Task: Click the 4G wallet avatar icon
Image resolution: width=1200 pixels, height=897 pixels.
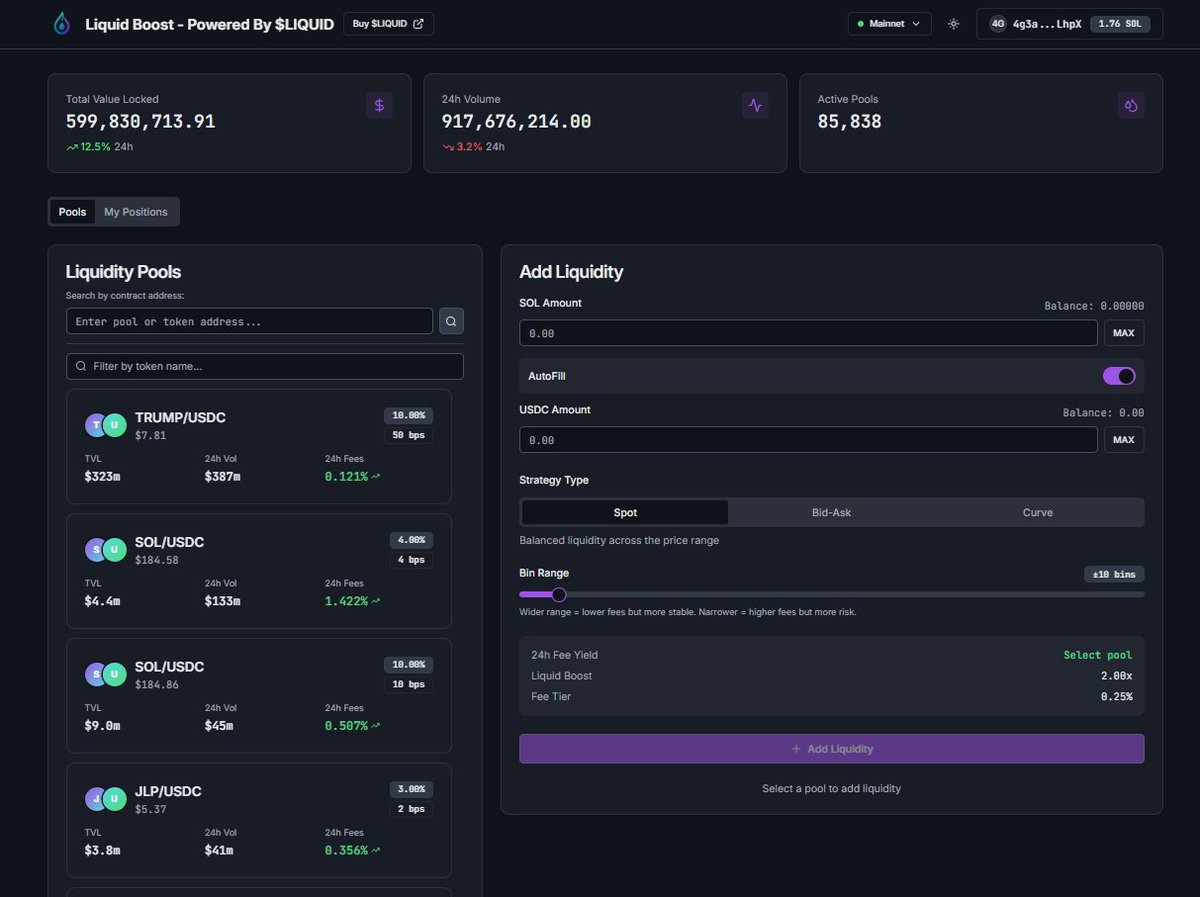Action: (998, 24)
